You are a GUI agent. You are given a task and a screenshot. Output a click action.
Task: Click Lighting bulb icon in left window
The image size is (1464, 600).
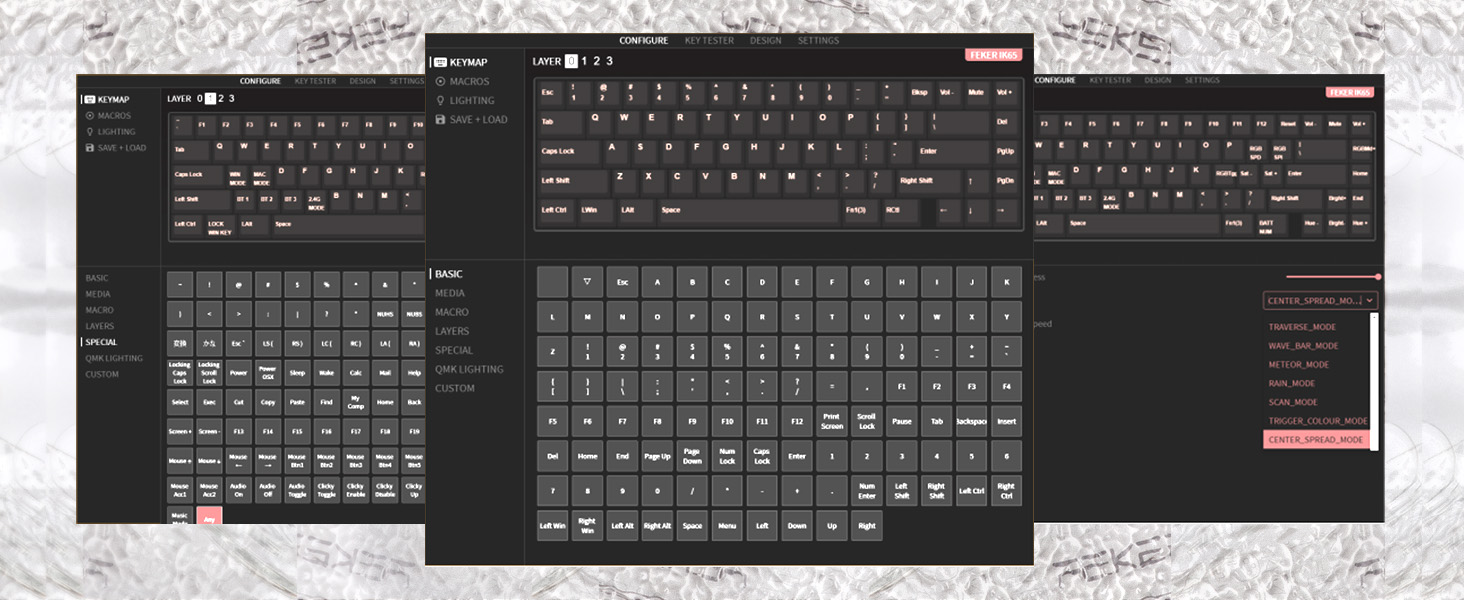coord(90,132)
